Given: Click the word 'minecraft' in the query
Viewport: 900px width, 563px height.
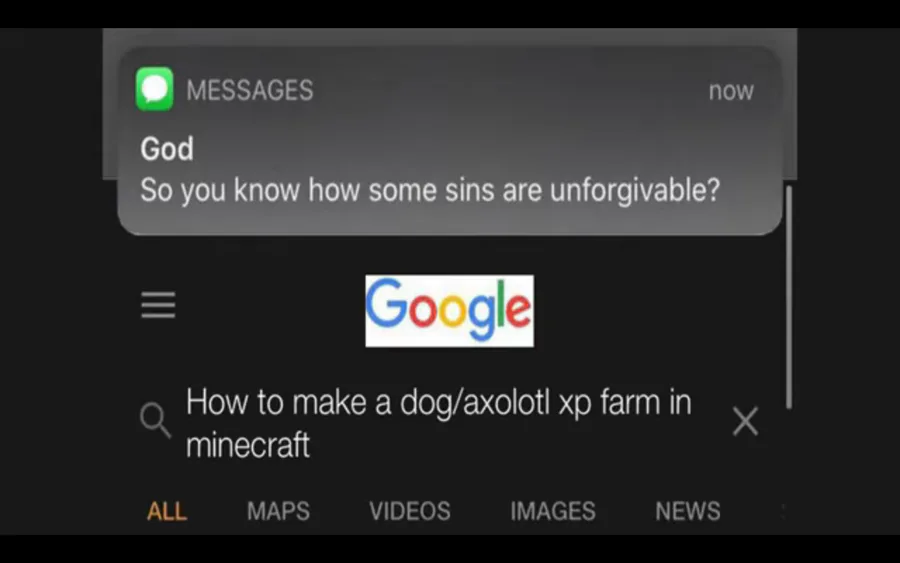Looking at the screenshot, I should coord(247,445).
